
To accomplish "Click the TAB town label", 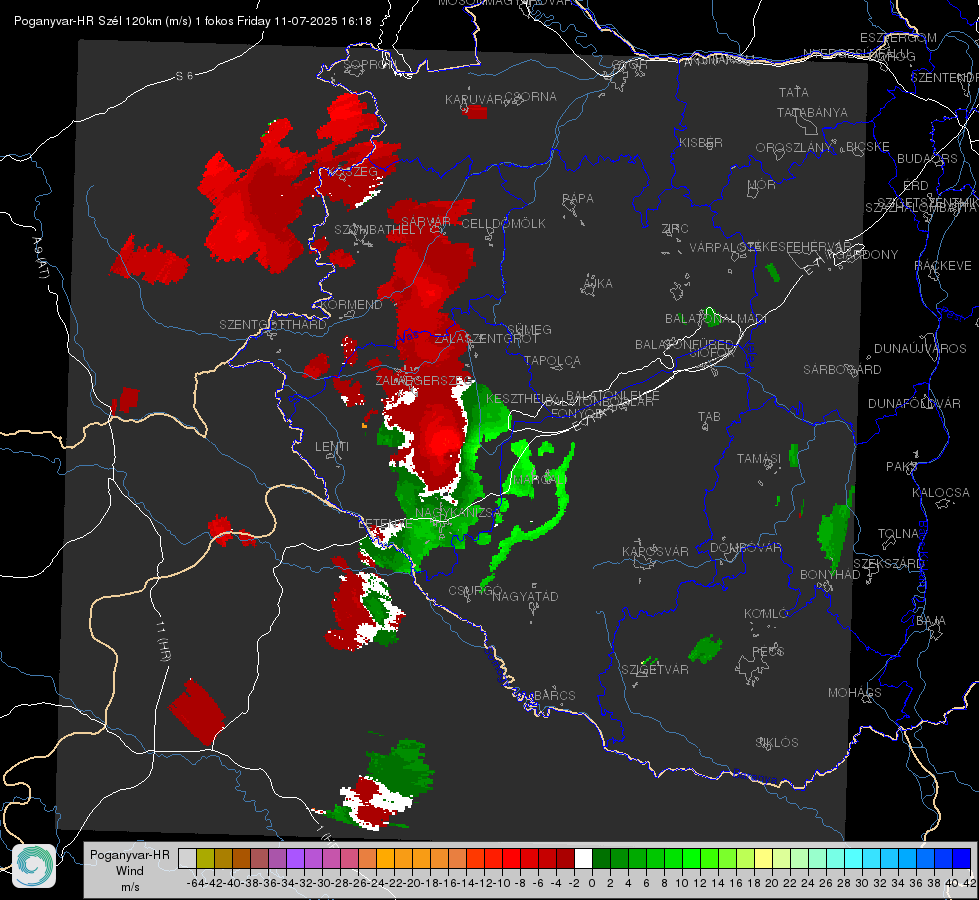I will [x=709, y=417].
